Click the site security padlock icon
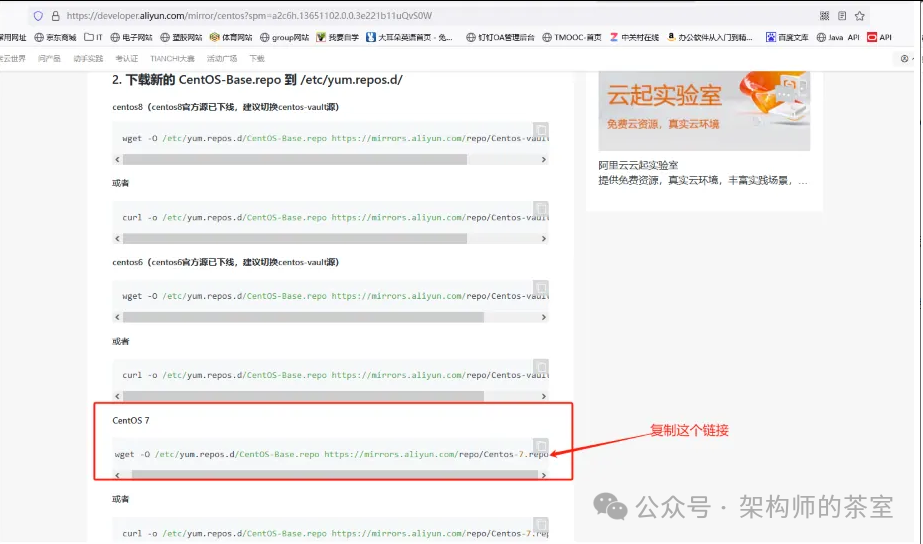This screenshot has width=923, height=544. tap(55, 16)
